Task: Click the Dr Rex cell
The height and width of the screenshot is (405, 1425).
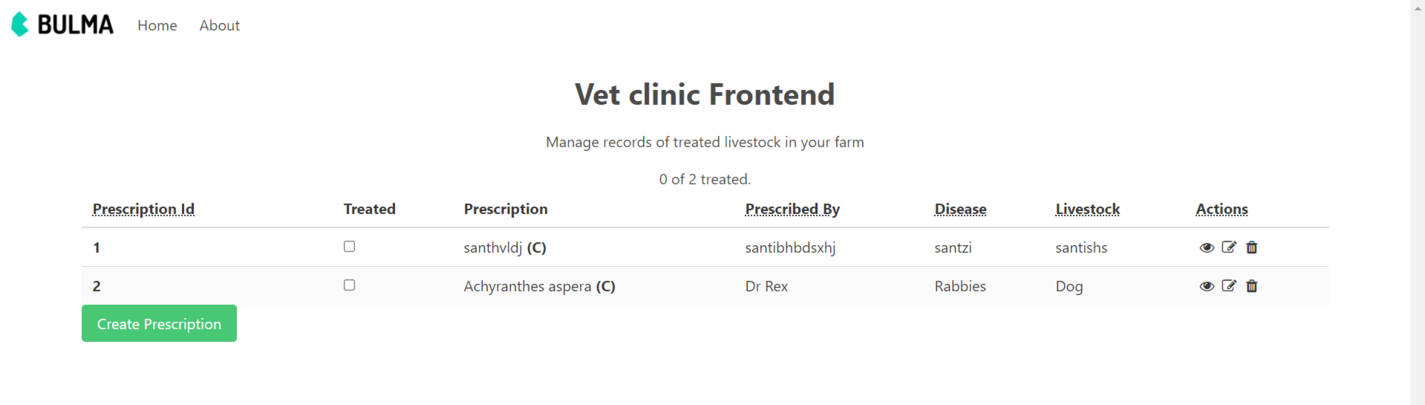Action: 766,287
